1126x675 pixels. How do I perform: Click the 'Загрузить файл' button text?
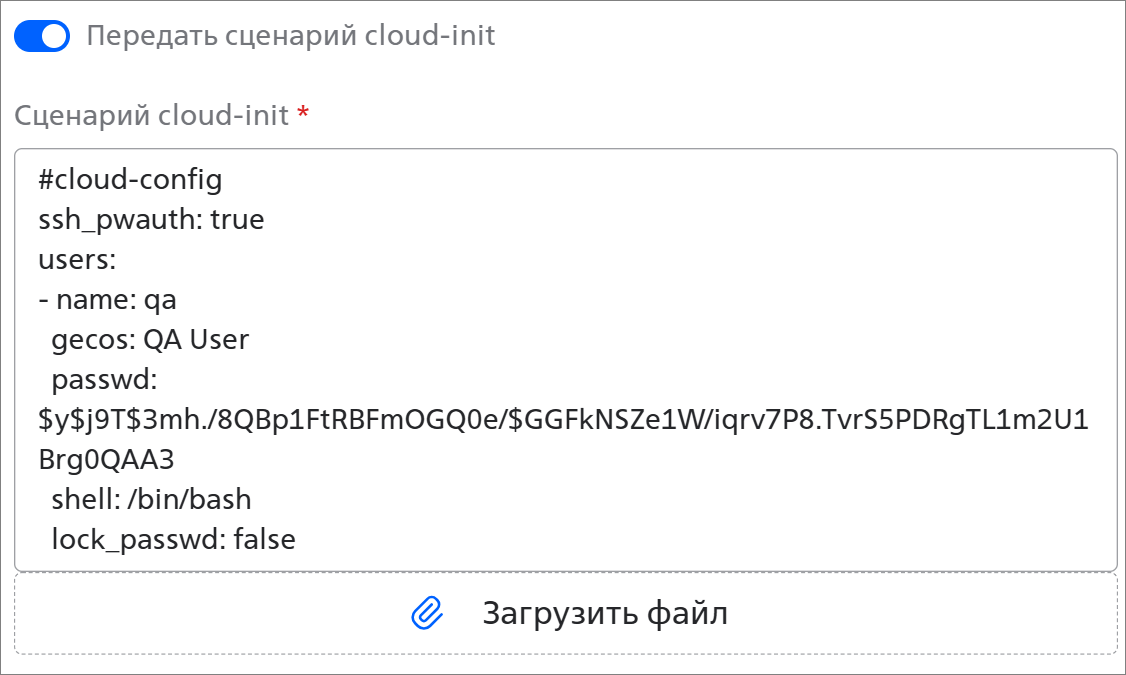[x=605, y=613]
